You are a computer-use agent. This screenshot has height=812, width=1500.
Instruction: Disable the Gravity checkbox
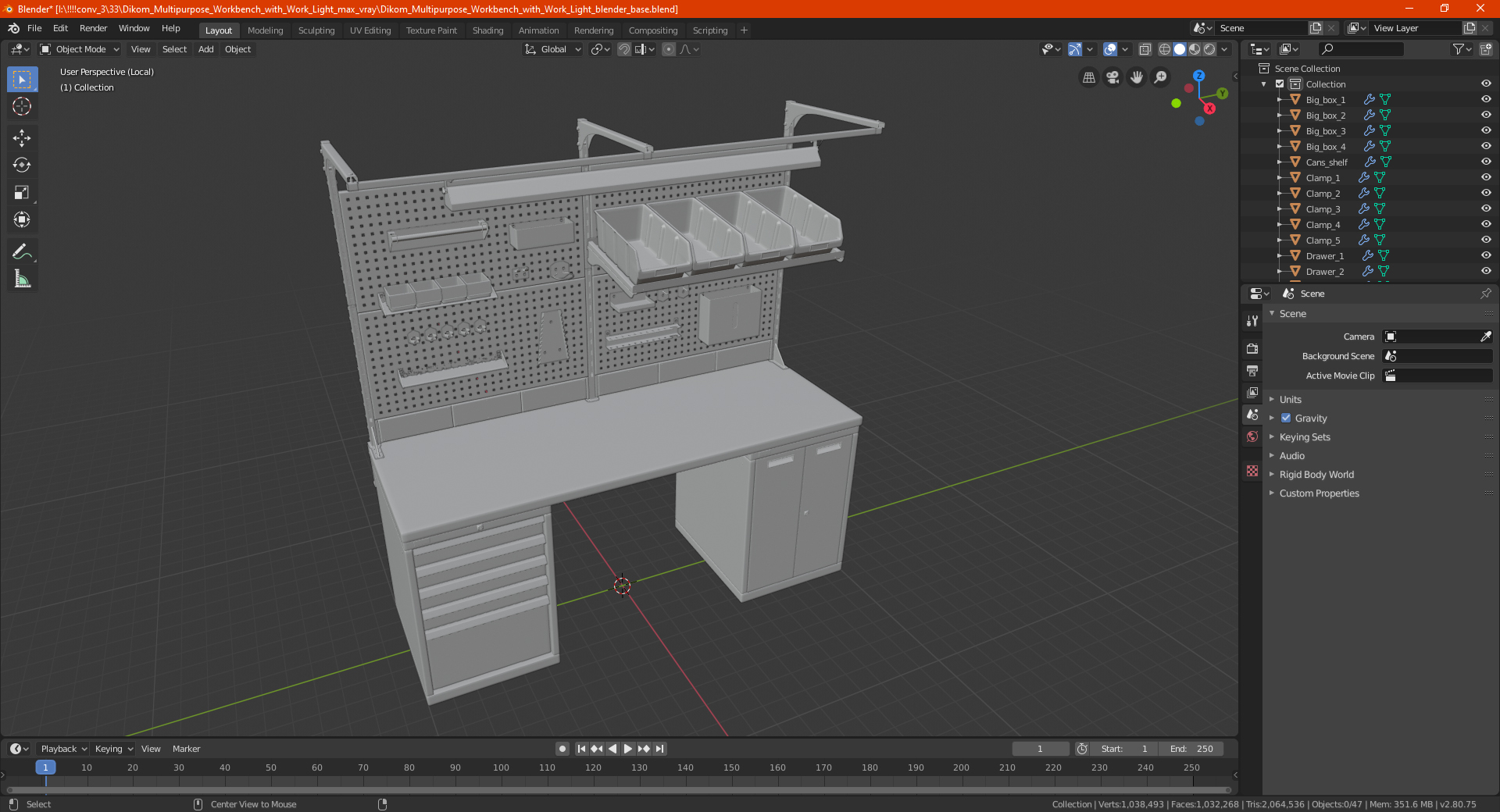(1286, 418)
